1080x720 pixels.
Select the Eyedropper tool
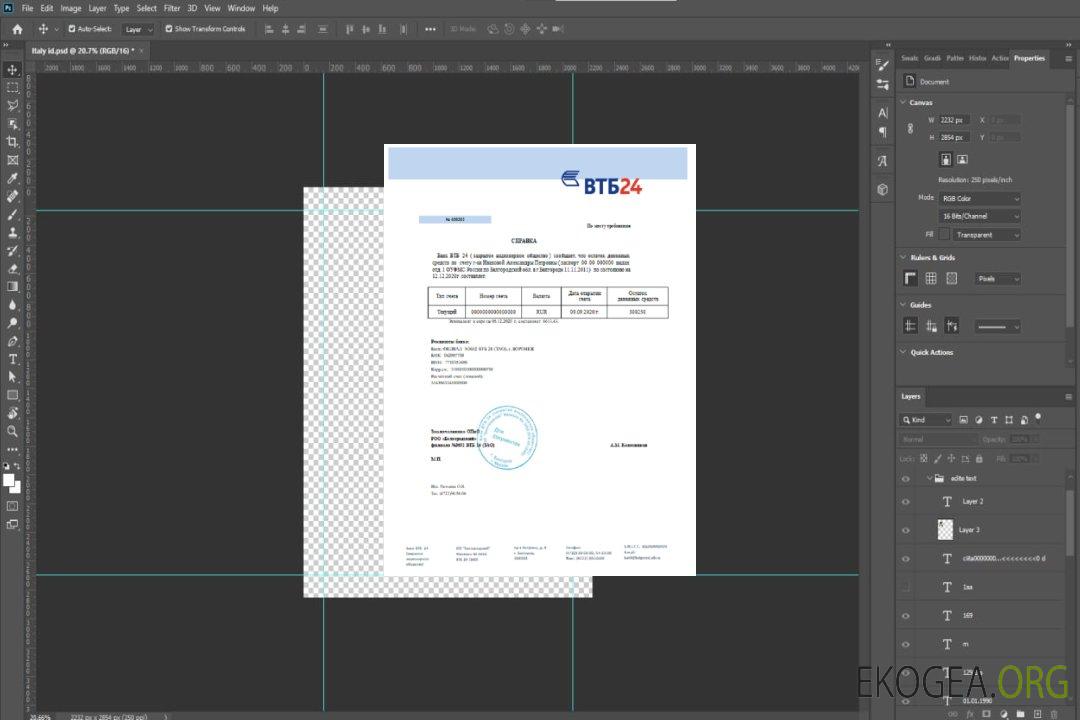point(13,178)
